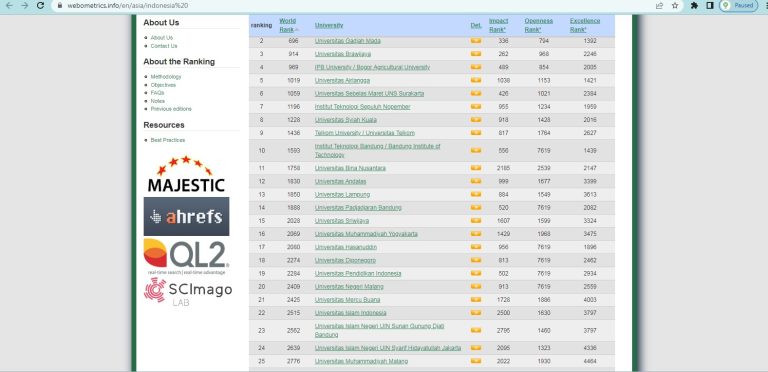
Task: Click the Paused profile button
Action: [x=739, y=5]
